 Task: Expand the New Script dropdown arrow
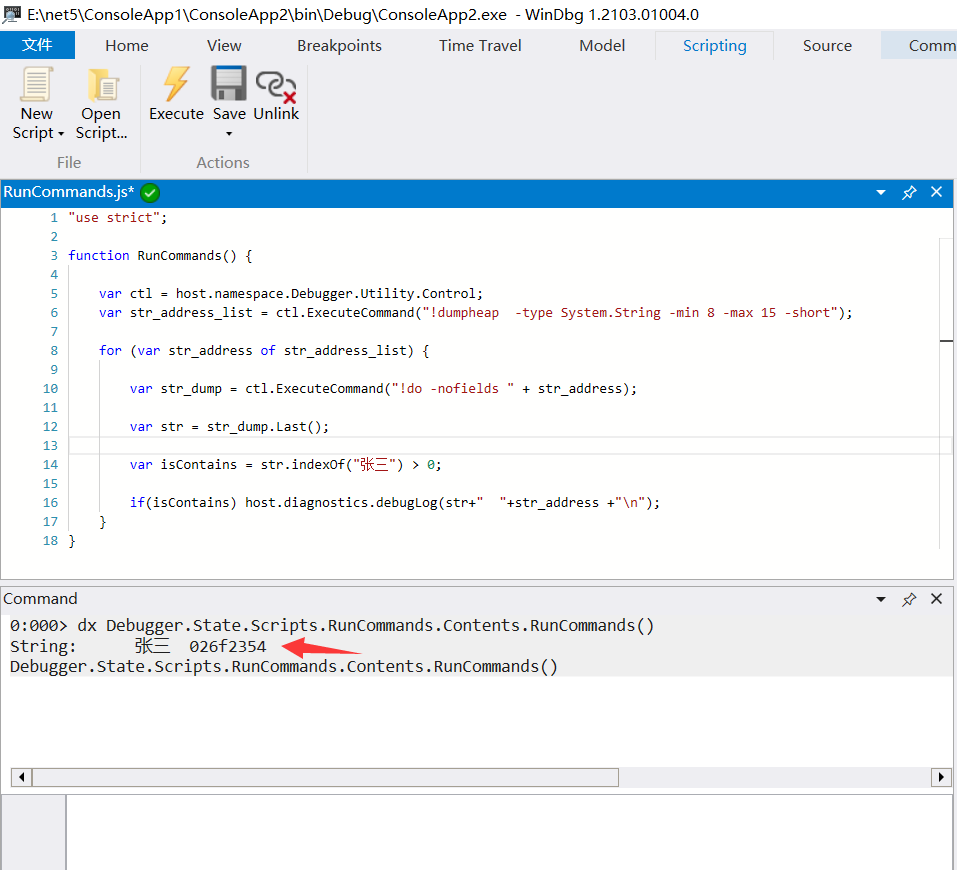[61, 134]
